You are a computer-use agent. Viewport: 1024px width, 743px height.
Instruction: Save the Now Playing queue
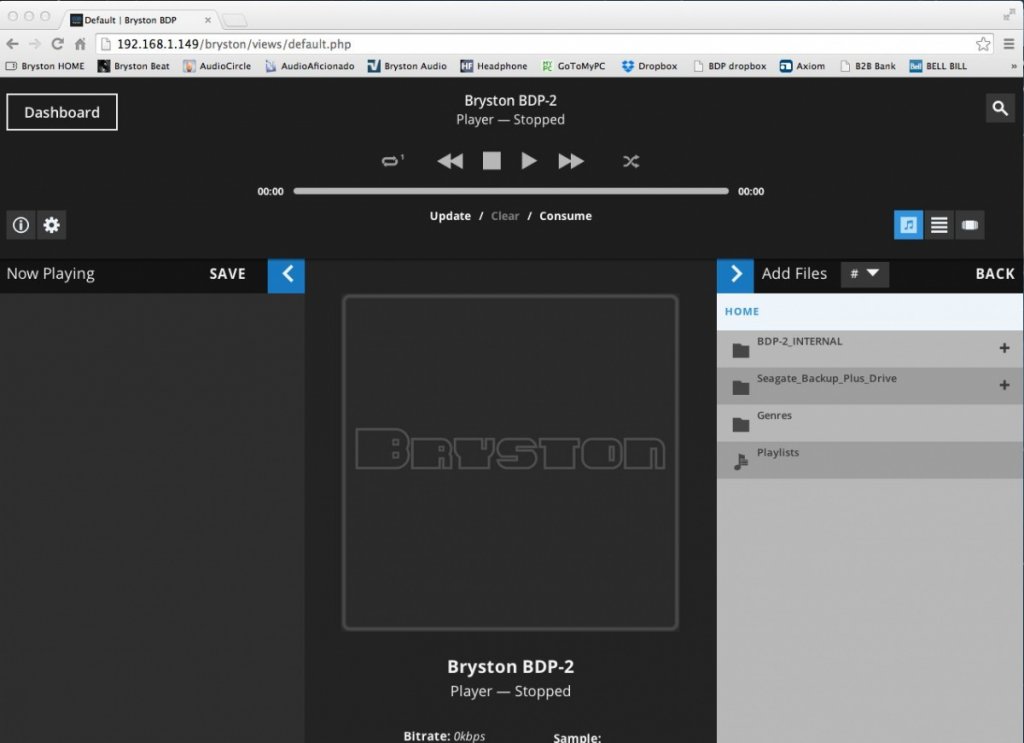(227, 274)
